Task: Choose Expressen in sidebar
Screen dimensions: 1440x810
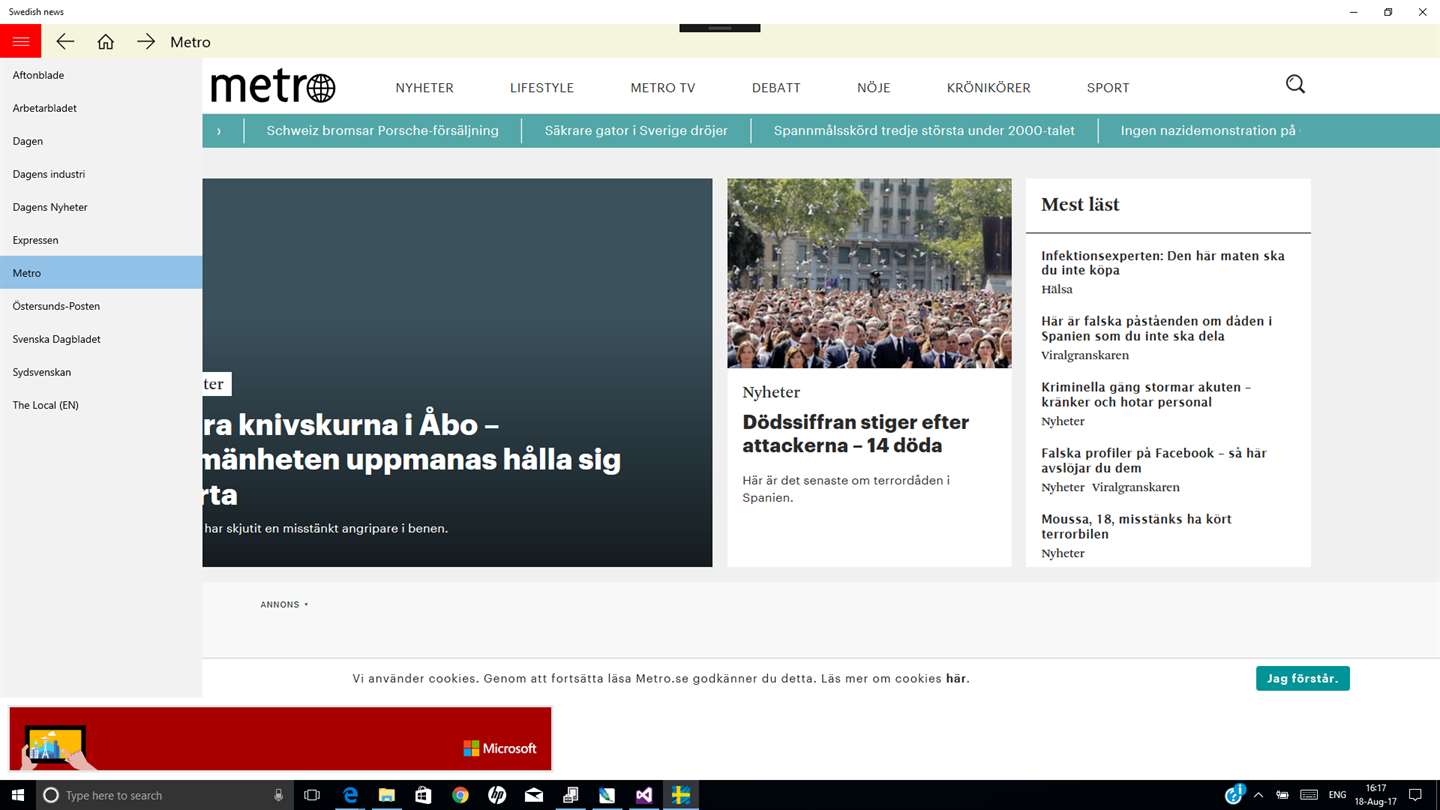Action: [101, 240]
